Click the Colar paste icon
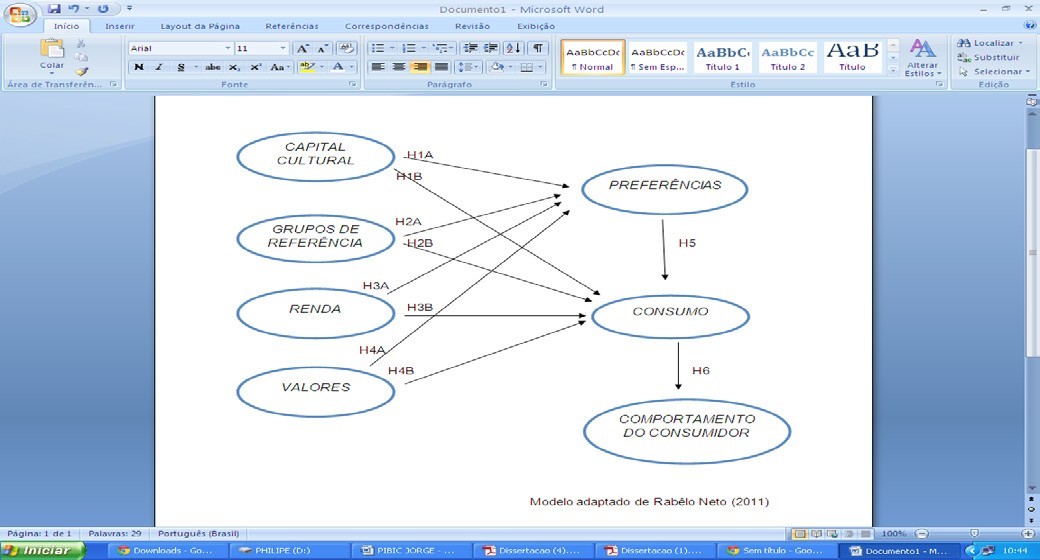1040x560 pixels. (x=52, y=50)
